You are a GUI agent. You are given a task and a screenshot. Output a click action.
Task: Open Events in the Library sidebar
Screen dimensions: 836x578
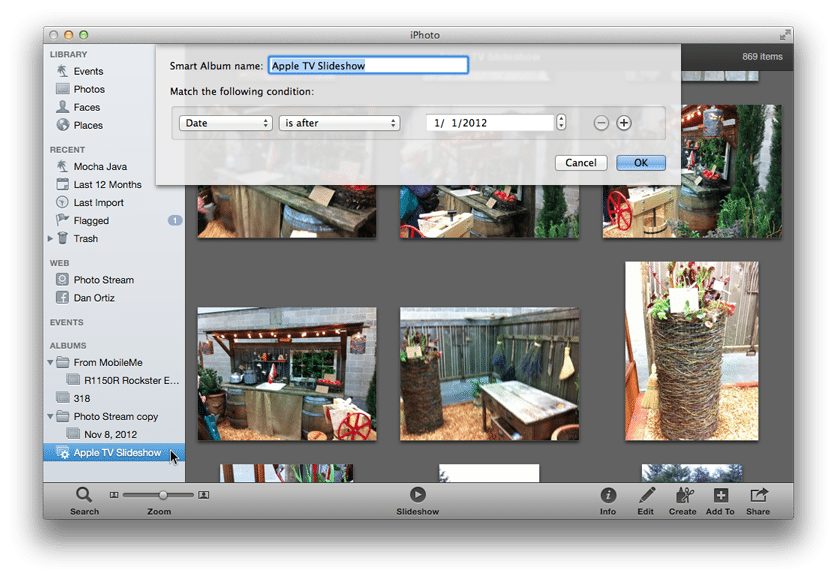point(88,71)
